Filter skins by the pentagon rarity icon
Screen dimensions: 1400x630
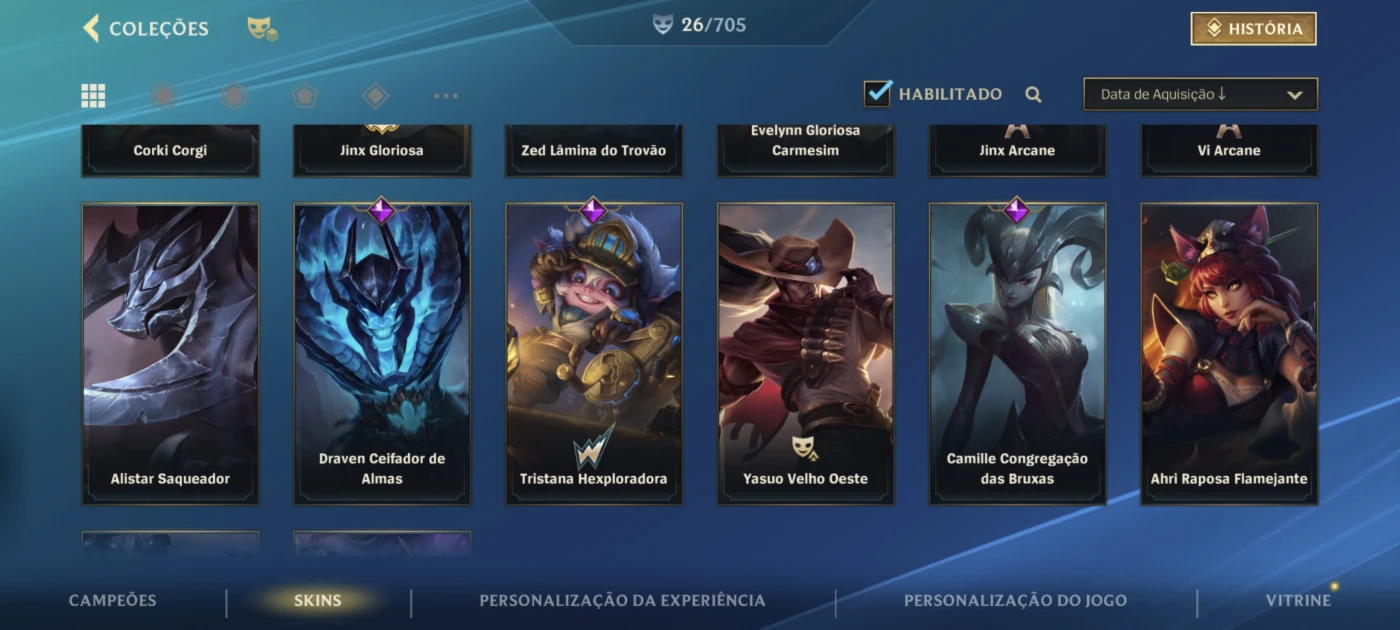tap(305, 96)
